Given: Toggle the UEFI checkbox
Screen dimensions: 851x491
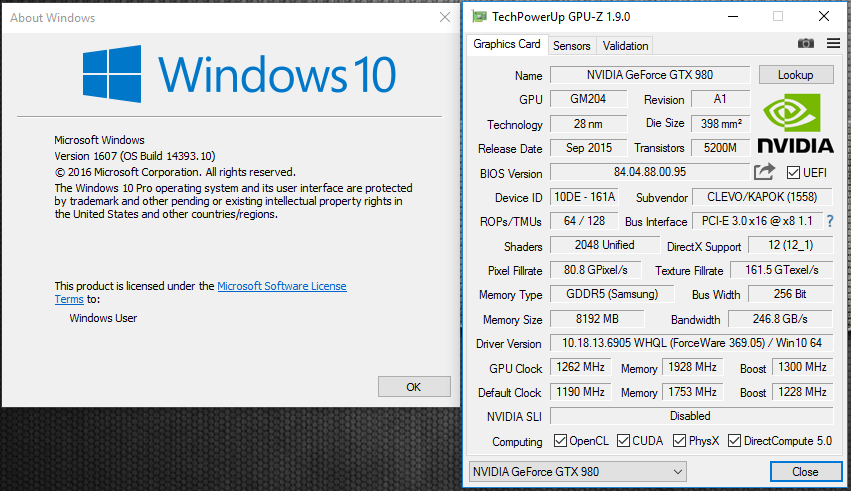Looking at the screenshot, I should pyautogui.click(x=793, y=173).
